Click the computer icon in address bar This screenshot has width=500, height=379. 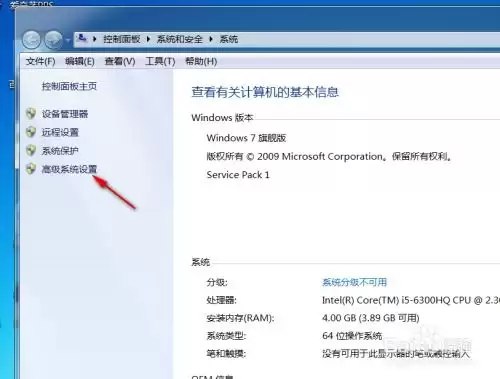[x=82, y=39]
